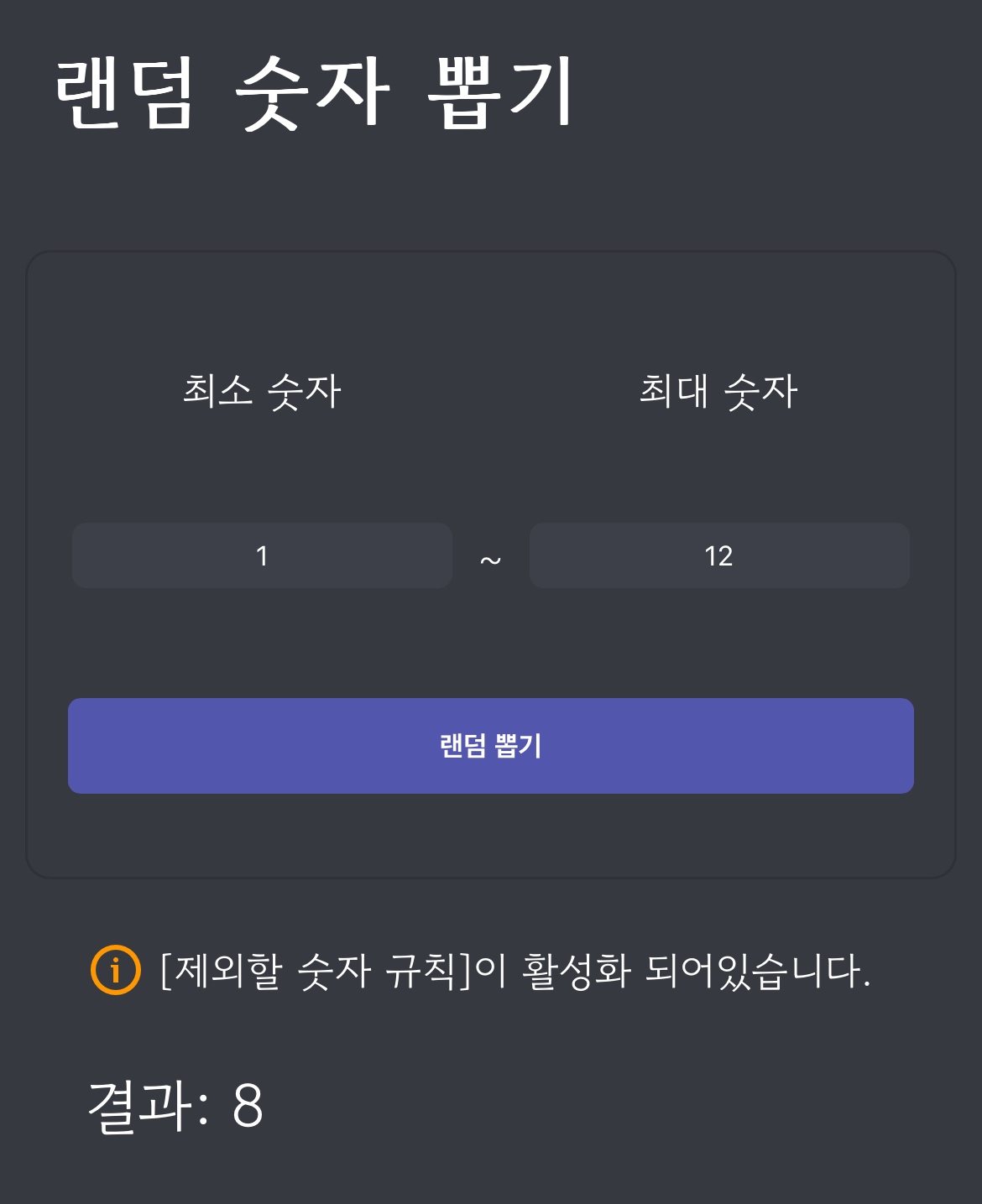Click the value 12 in maximum field
Viewport: 982px width, 1204px height.
coord(718,556)
